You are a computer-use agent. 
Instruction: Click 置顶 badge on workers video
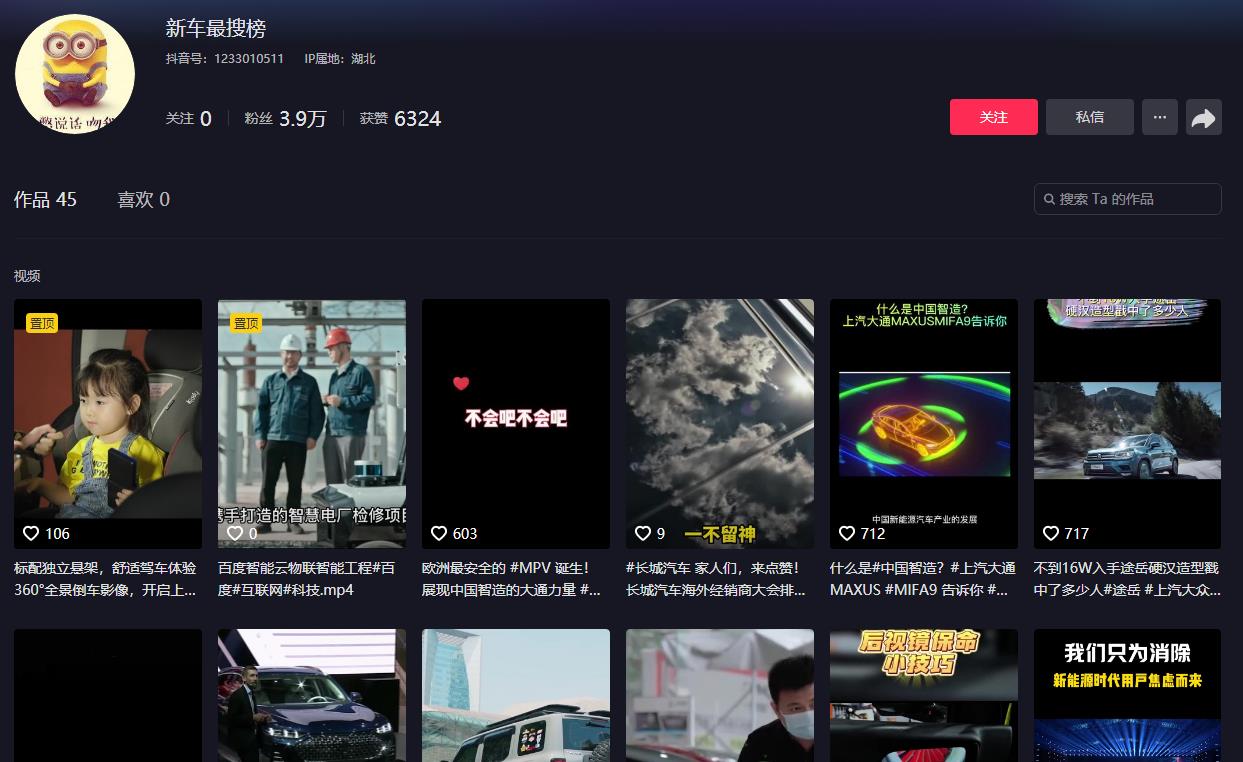[x=246, y=323]
